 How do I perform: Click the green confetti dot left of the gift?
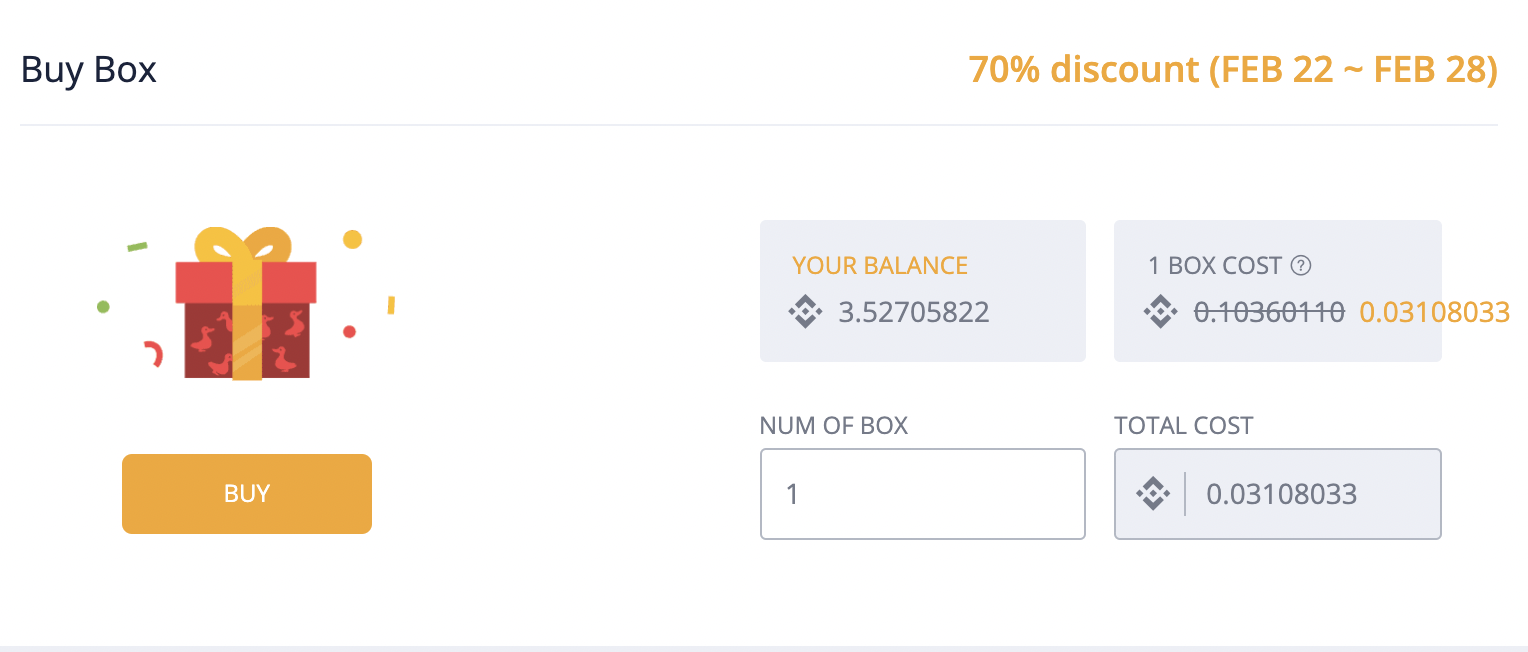[103, 306]
